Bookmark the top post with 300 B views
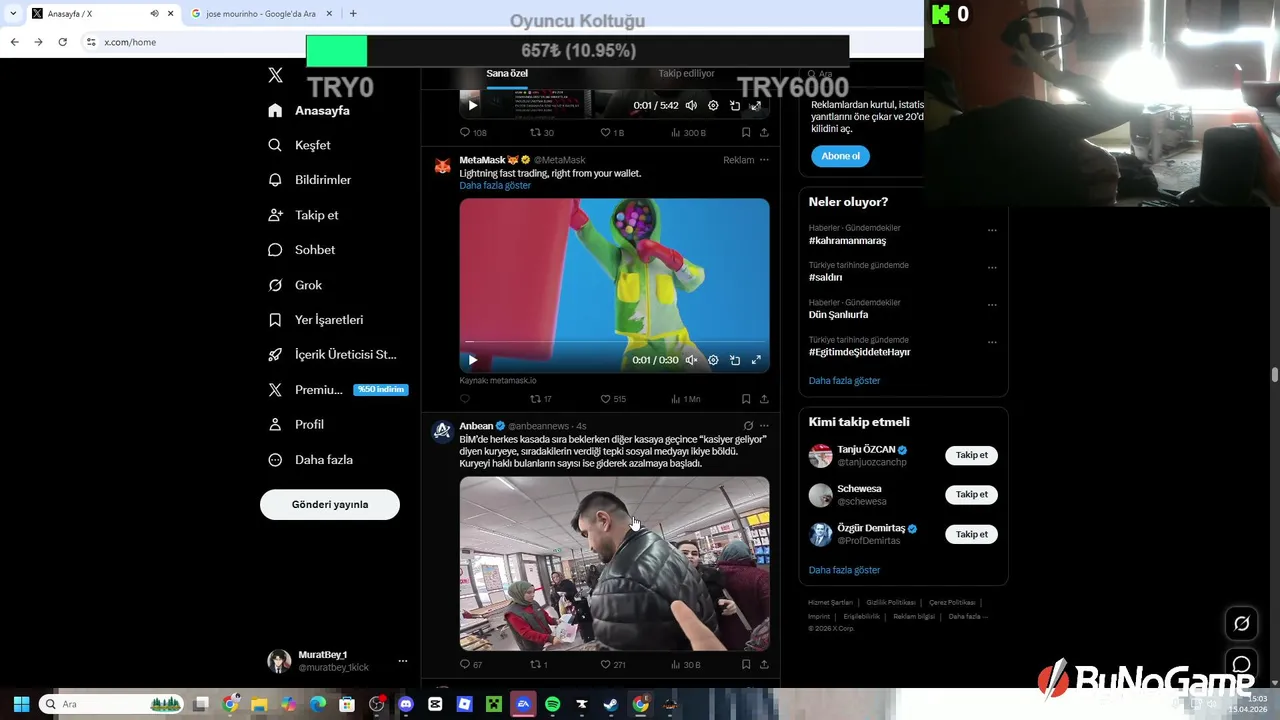 746,132
